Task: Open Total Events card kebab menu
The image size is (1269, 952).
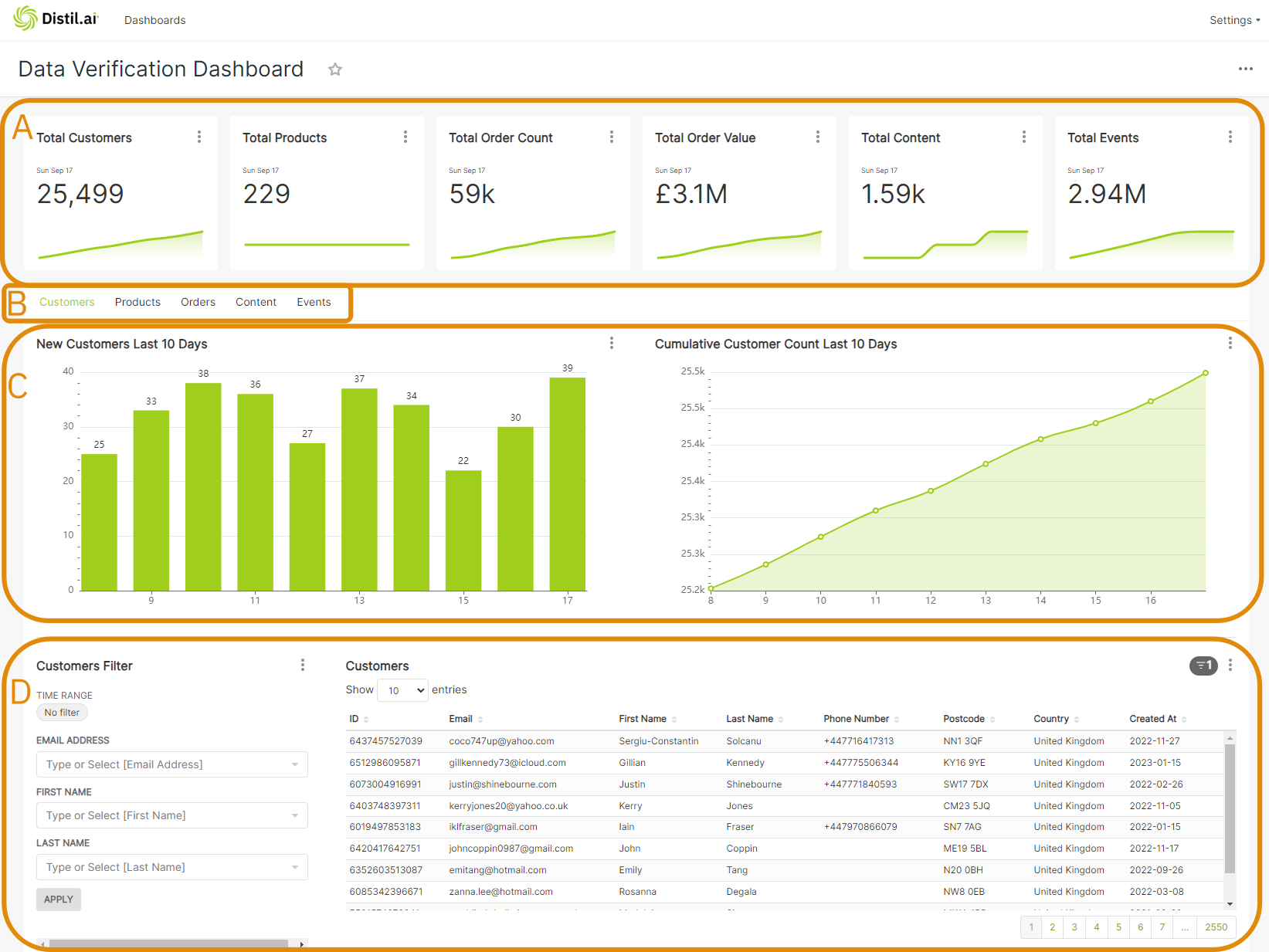Action: coord(1230,137)
